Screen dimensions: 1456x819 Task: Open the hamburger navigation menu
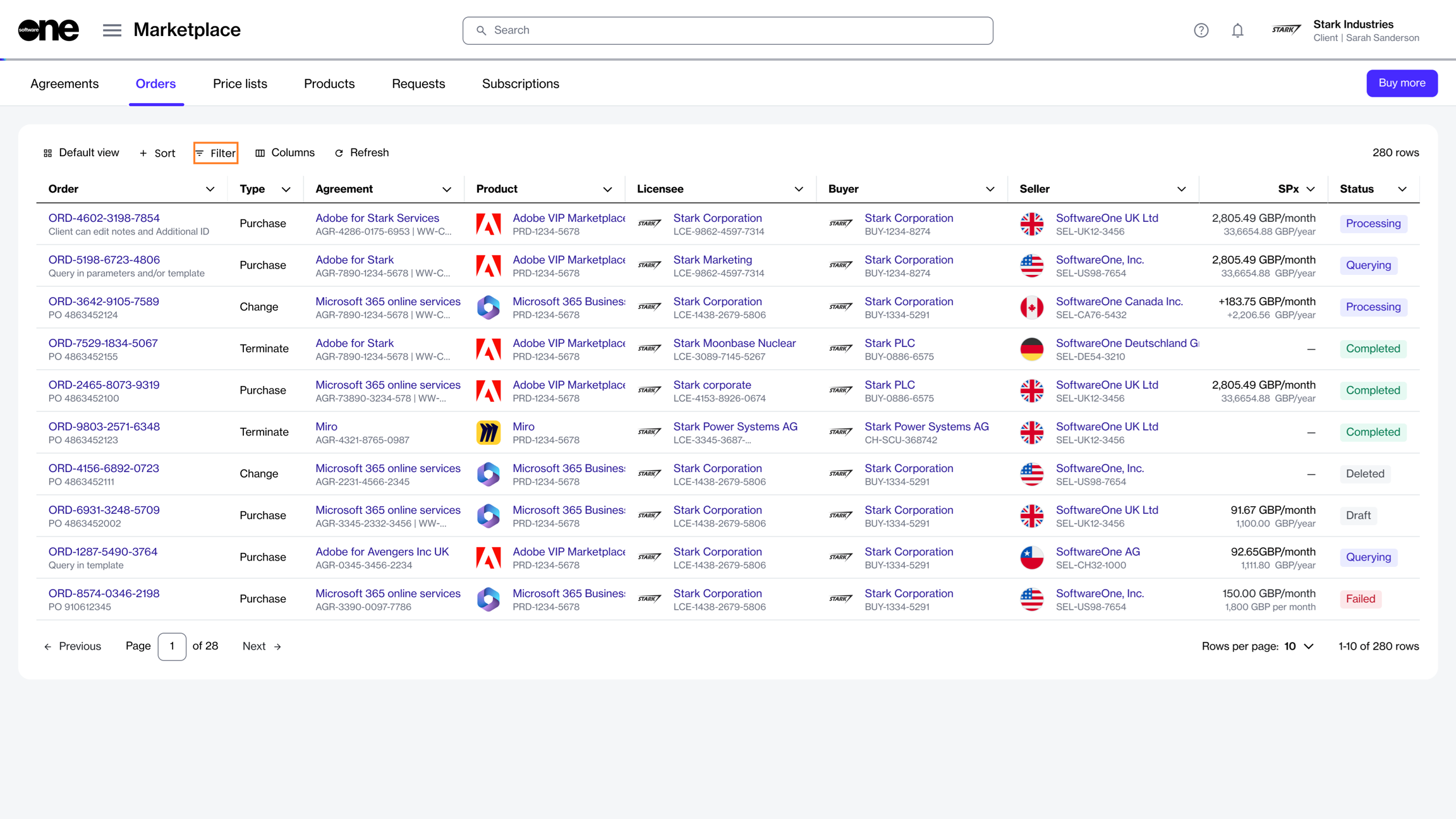pos(112,30)
